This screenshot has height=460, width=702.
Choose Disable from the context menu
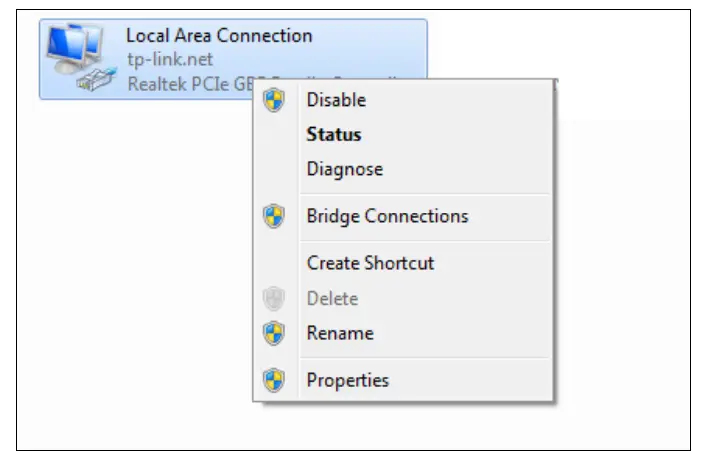click(336, 100)
